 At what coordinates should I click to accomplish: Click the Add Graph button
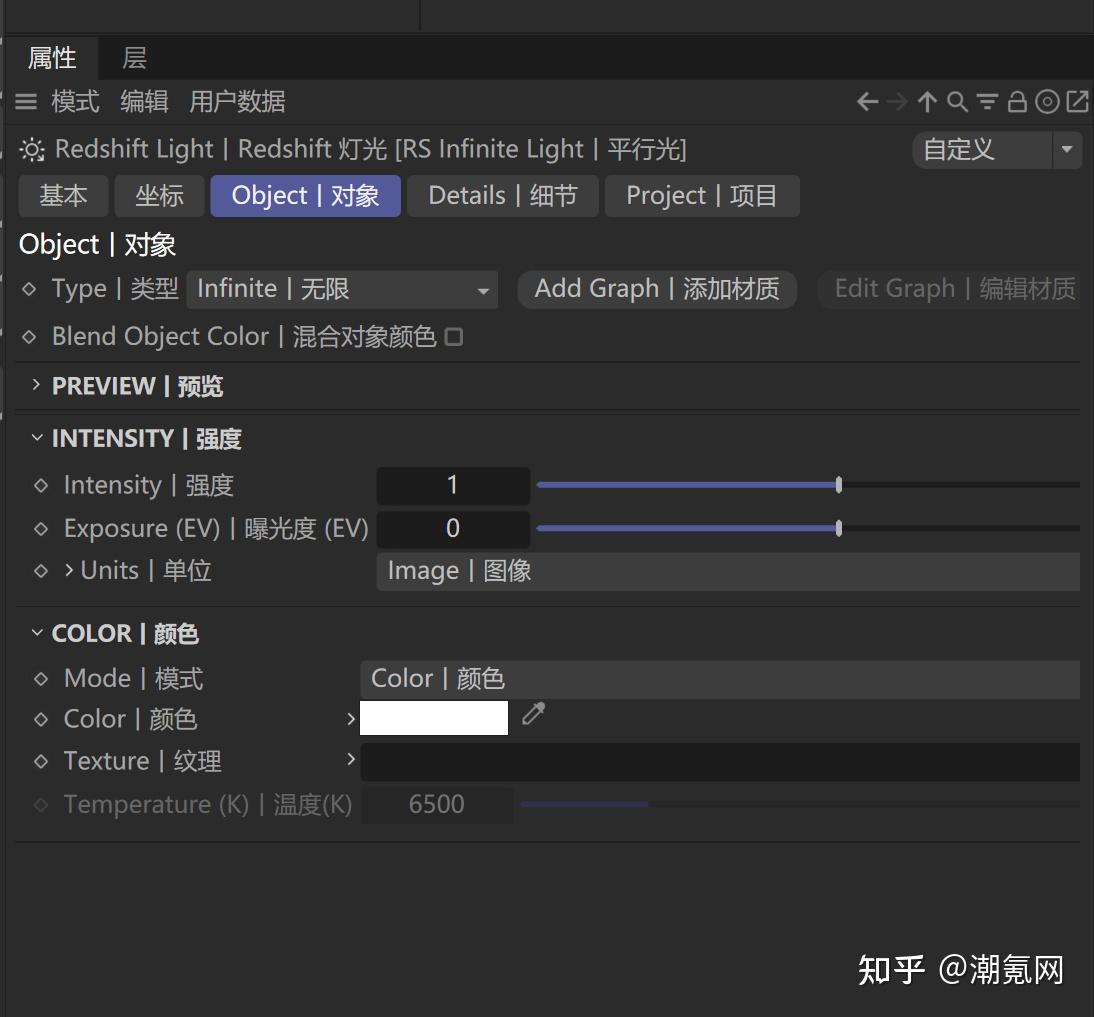[x=656, y=289]
